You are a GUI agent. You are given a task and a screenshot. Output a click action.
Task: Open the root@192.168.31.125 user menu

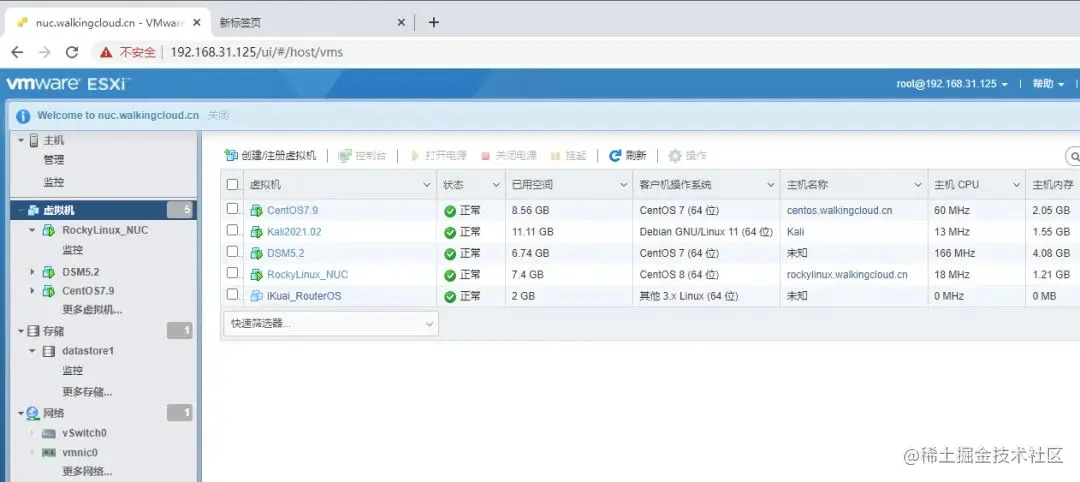pos(952,84)
